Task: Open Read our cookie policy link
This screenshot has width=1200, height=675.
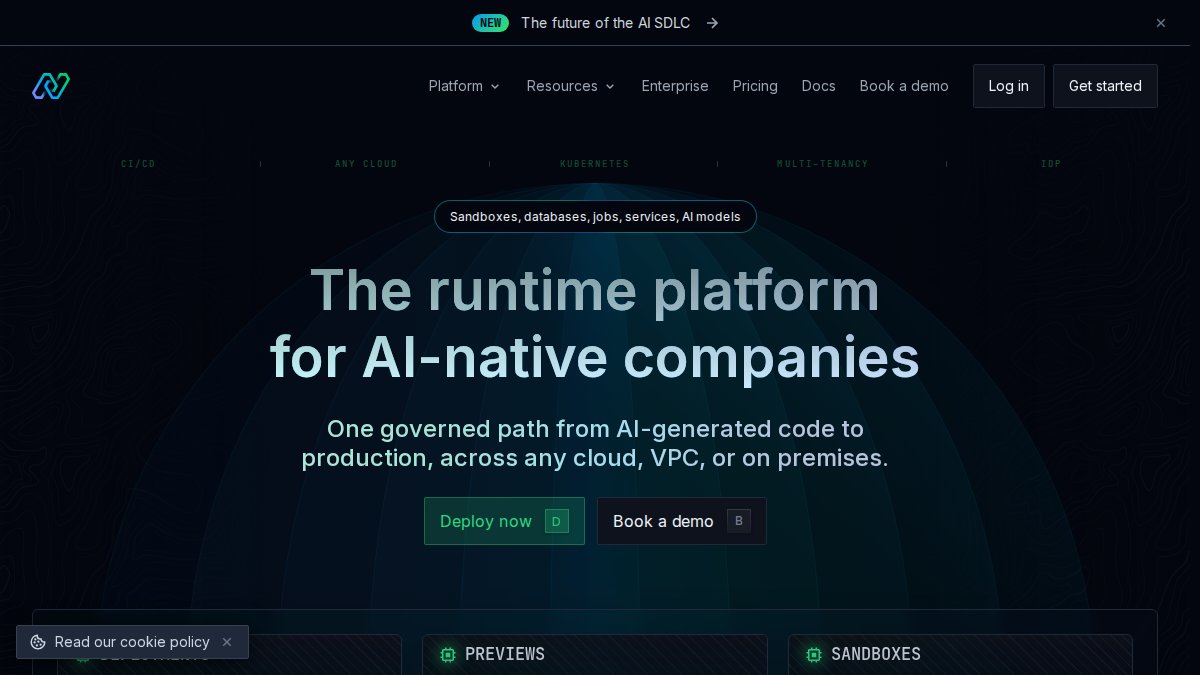Action: [132, 642]
